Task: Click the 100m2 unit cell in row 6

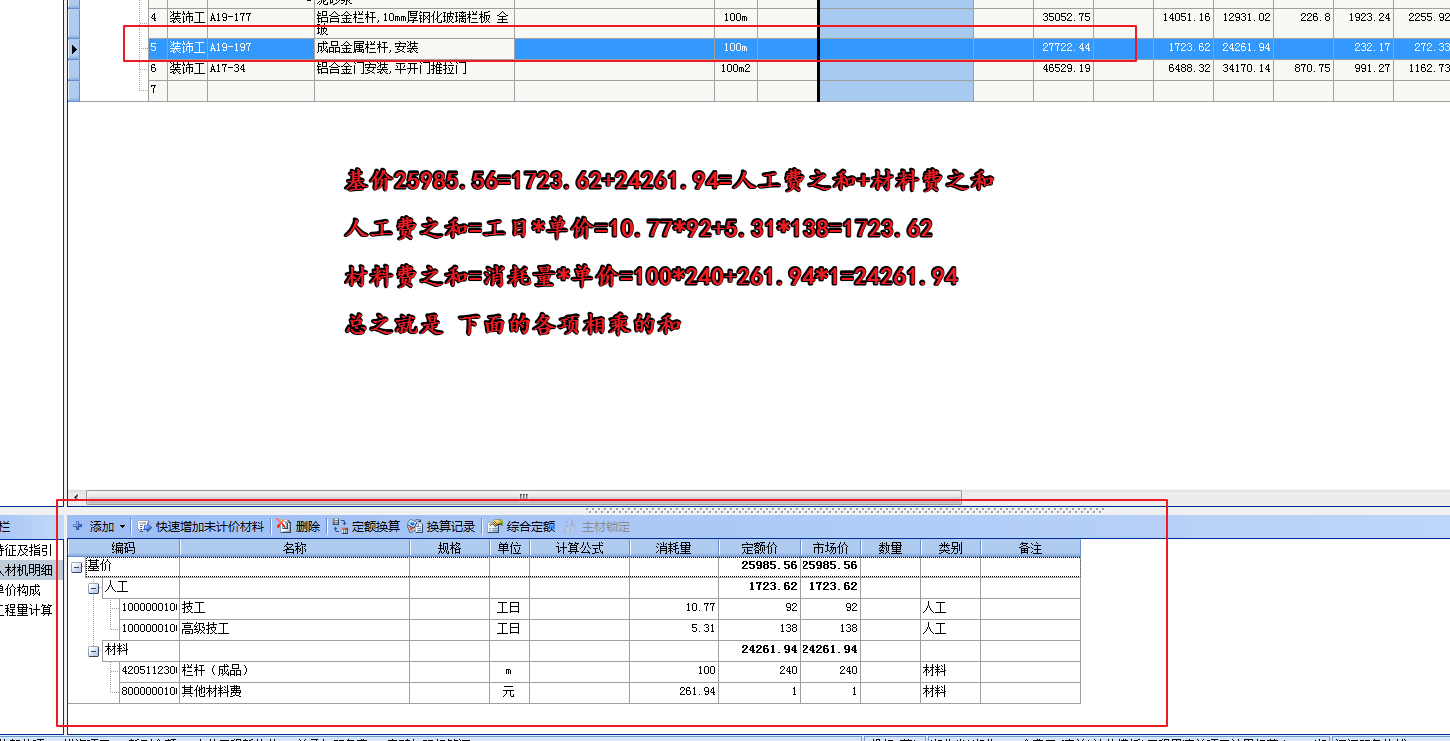Action: coord(736,69)
